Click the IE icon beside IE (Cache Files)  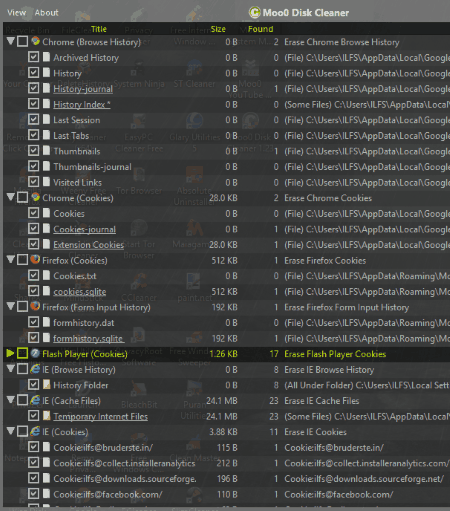(x=35, y=400)
